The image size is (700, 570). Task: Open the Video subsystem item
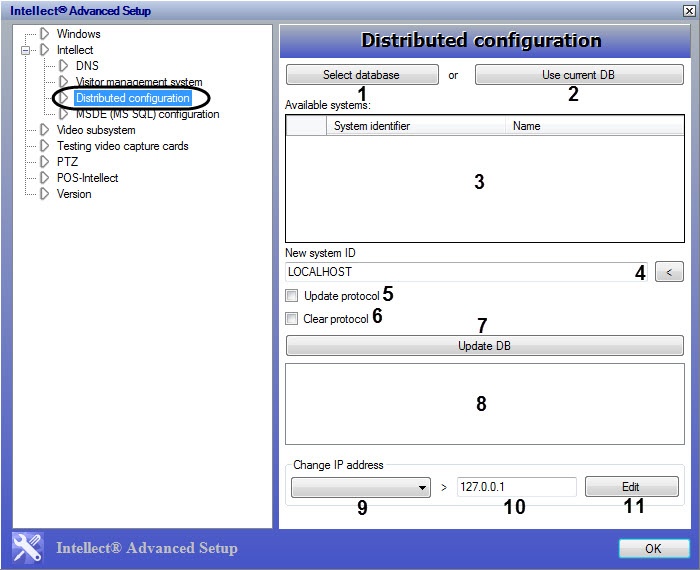point(96,130)
